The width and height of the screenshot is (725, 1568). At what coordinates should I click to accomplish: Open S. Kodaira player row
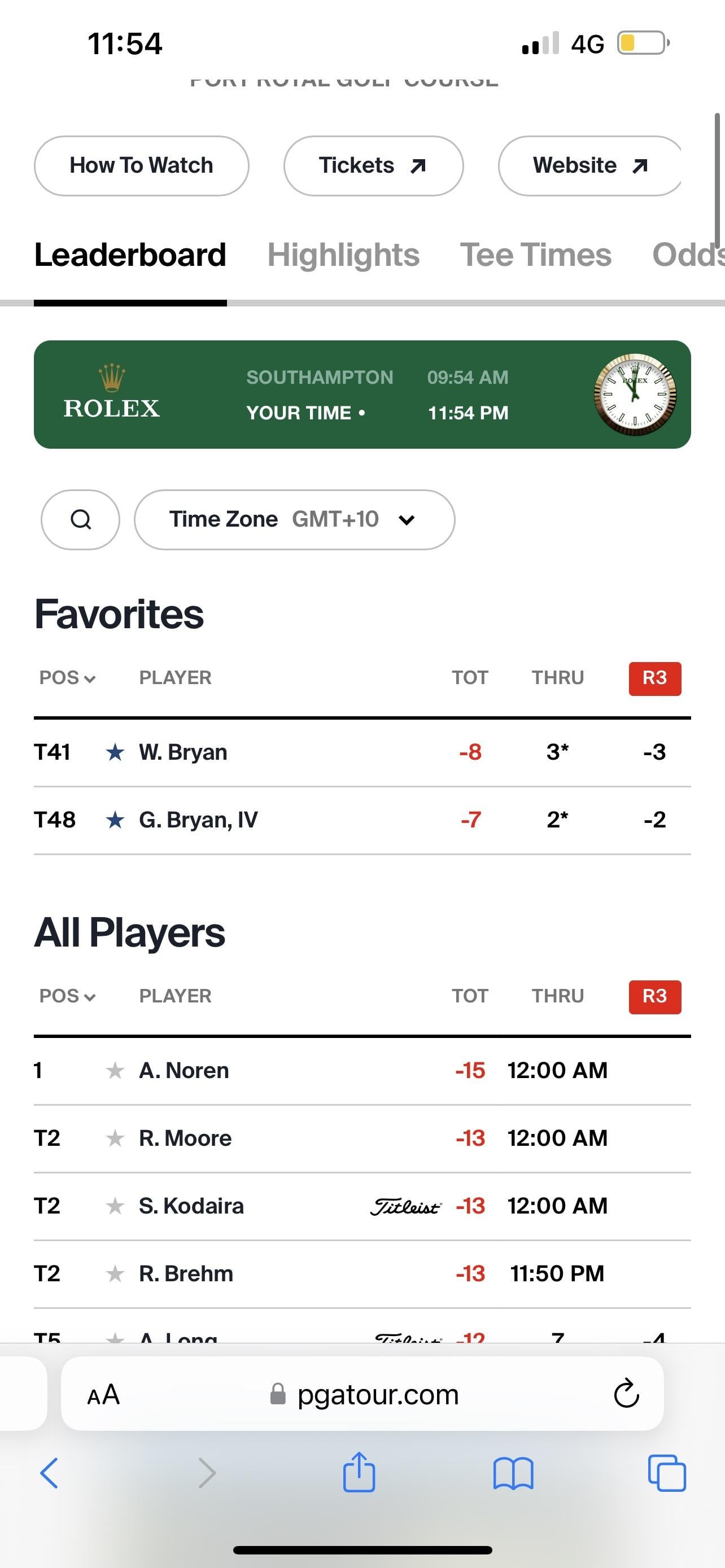362,1206
